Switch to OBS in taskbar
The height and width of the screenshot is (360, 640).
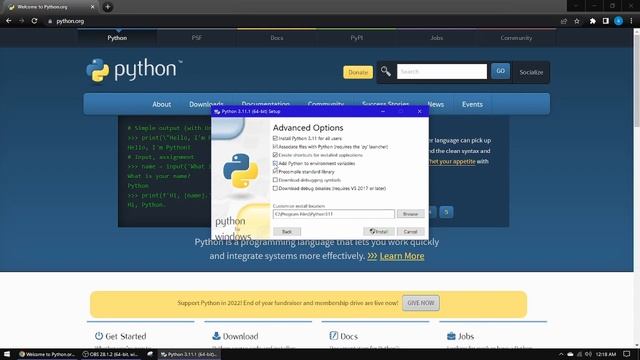pos(111,354)
